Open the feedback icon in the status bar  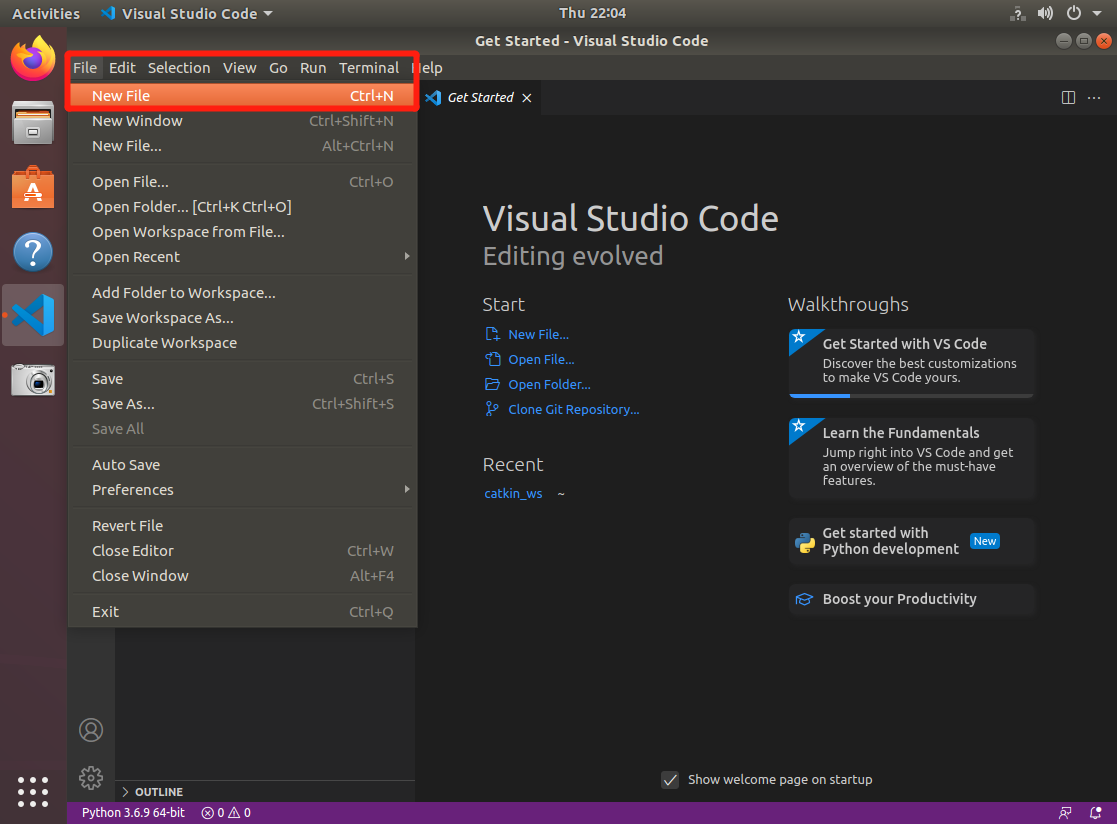1065,813
